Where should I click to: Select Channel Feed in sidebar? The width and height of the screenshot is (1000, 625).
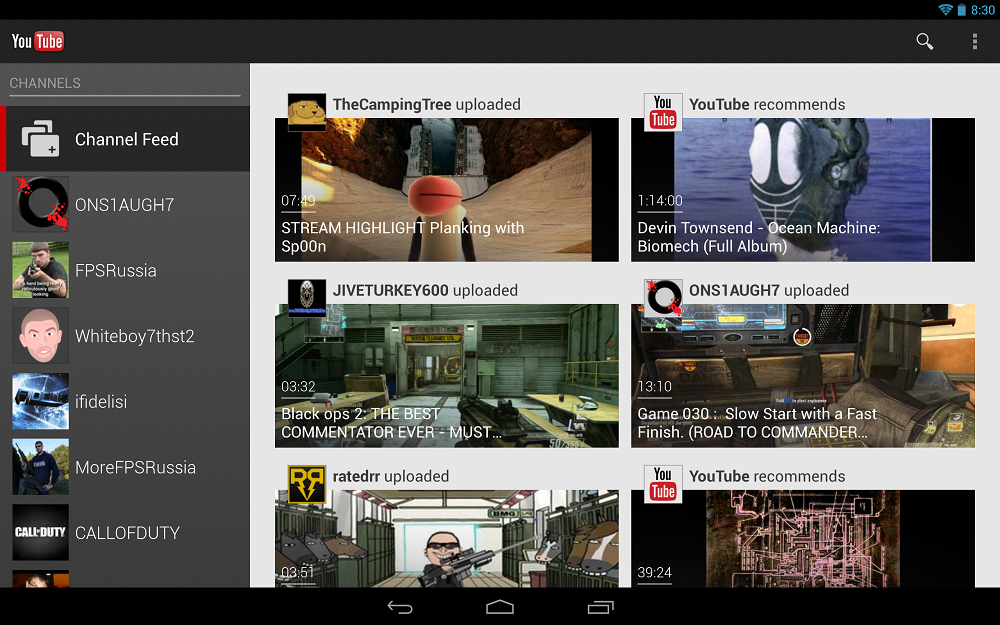click(125, 139)
